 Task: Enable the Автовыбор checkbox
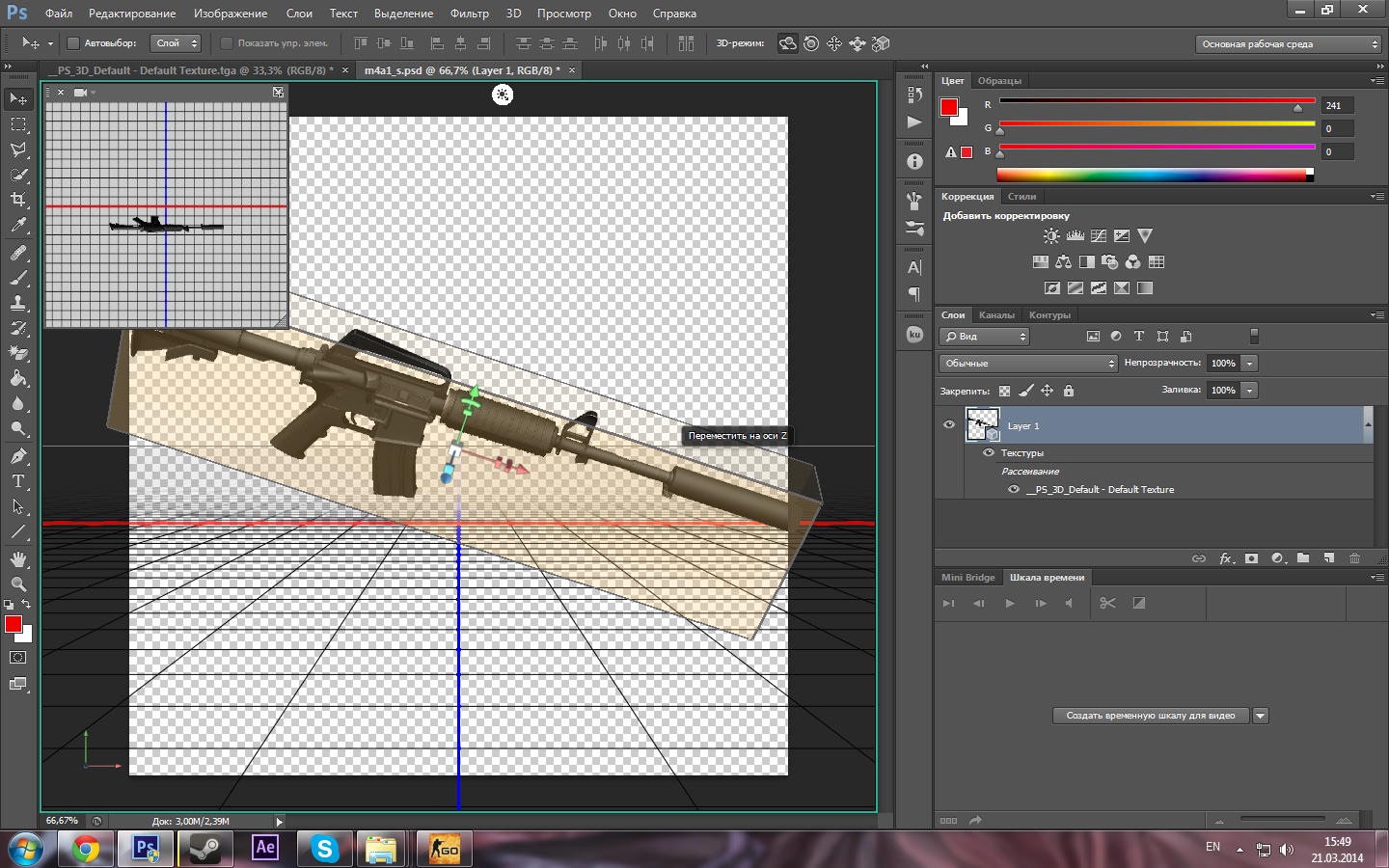[x=72, y=43]
